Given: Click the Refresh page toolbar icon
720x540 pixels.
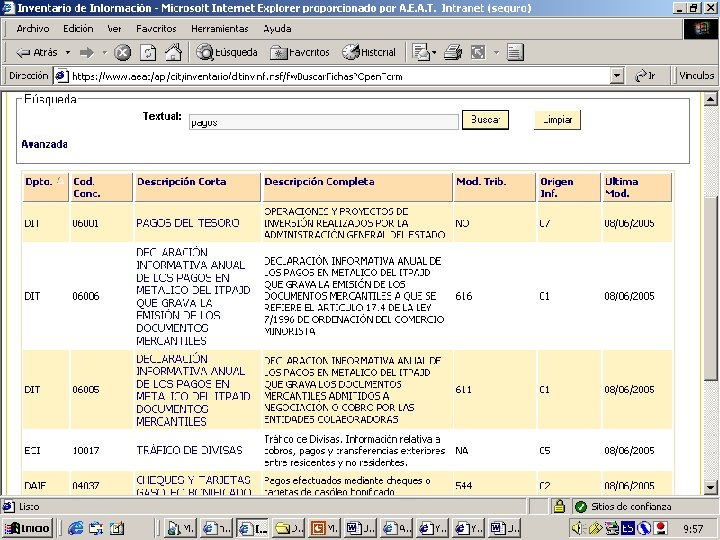Looking at the screenshot, I should tap(148, 52).
